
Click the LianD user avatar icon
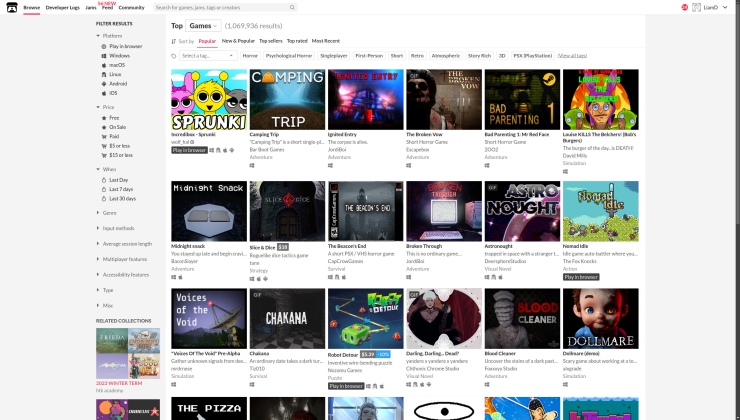697,7
